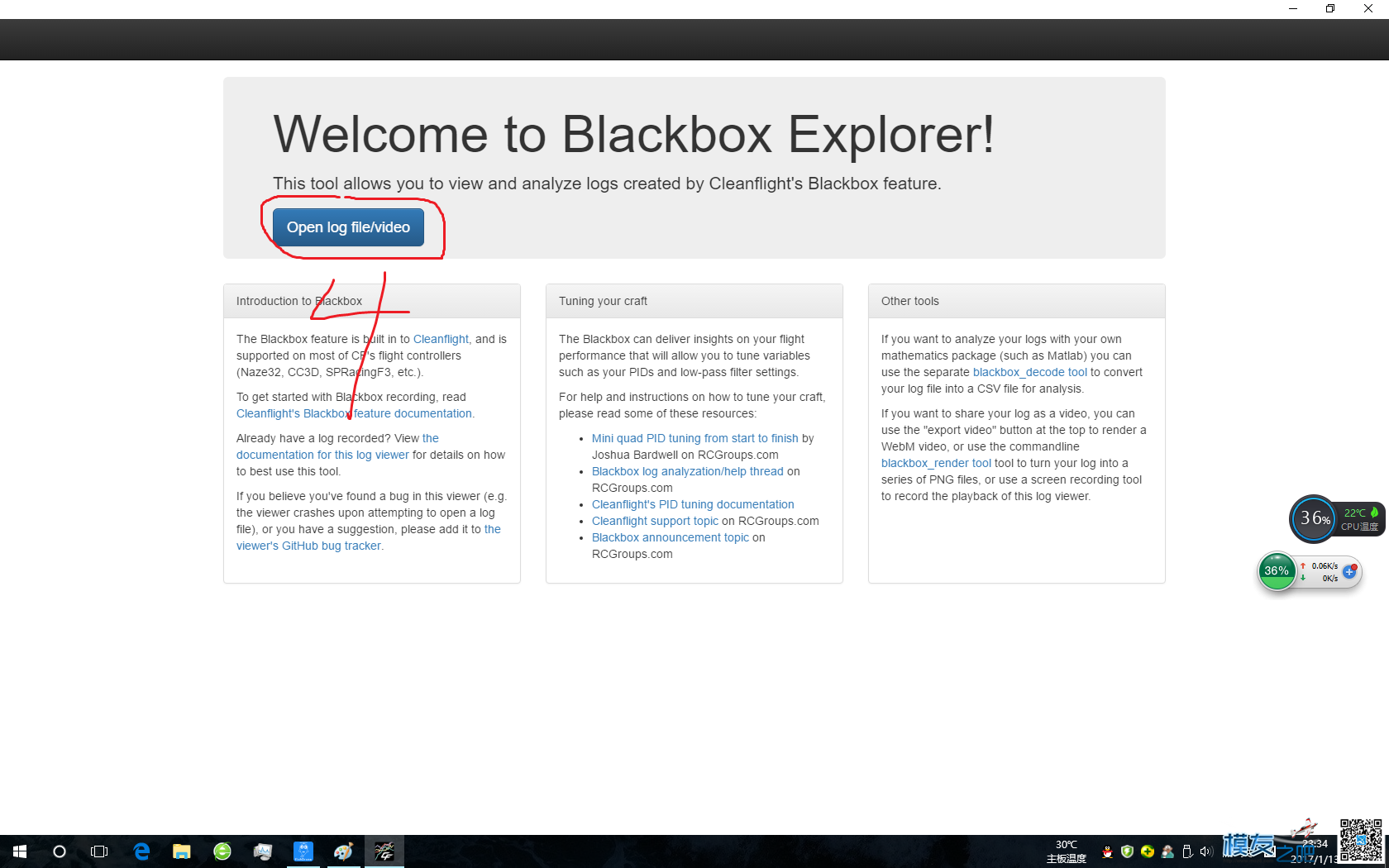Open the volume speaker tray icon

1206,851
